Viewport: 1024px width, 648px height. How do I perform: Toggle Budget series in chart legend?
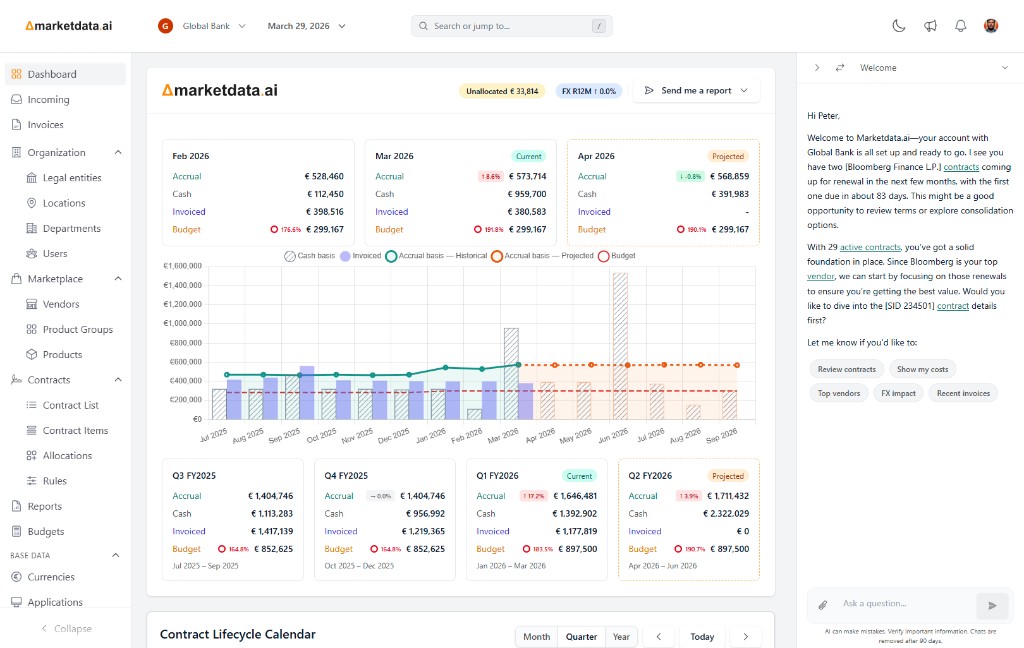click(616, 256)
